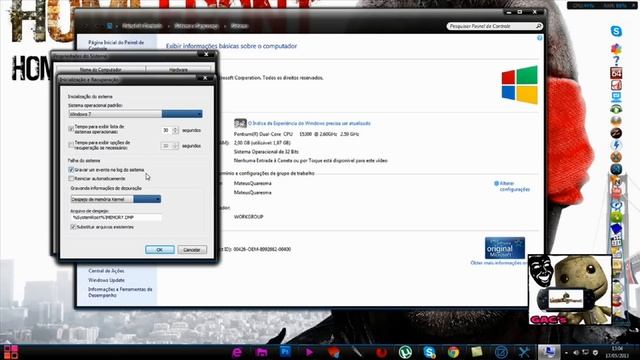Click 'Obter mais informações' online link
The image size is (640, 360).
[x=499, y=263]
